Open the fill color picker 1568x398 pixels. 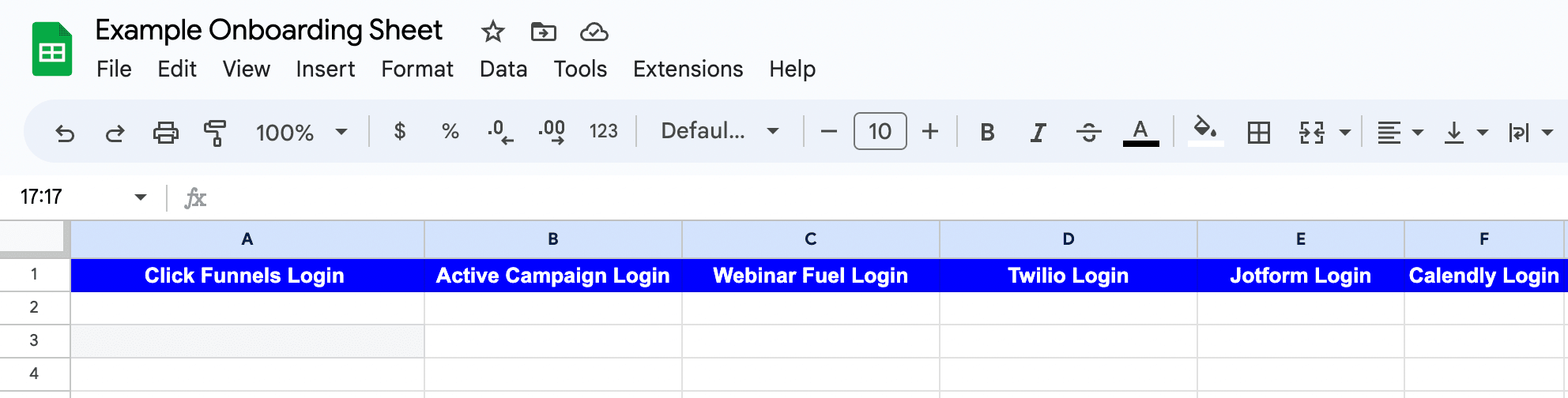1205,131
